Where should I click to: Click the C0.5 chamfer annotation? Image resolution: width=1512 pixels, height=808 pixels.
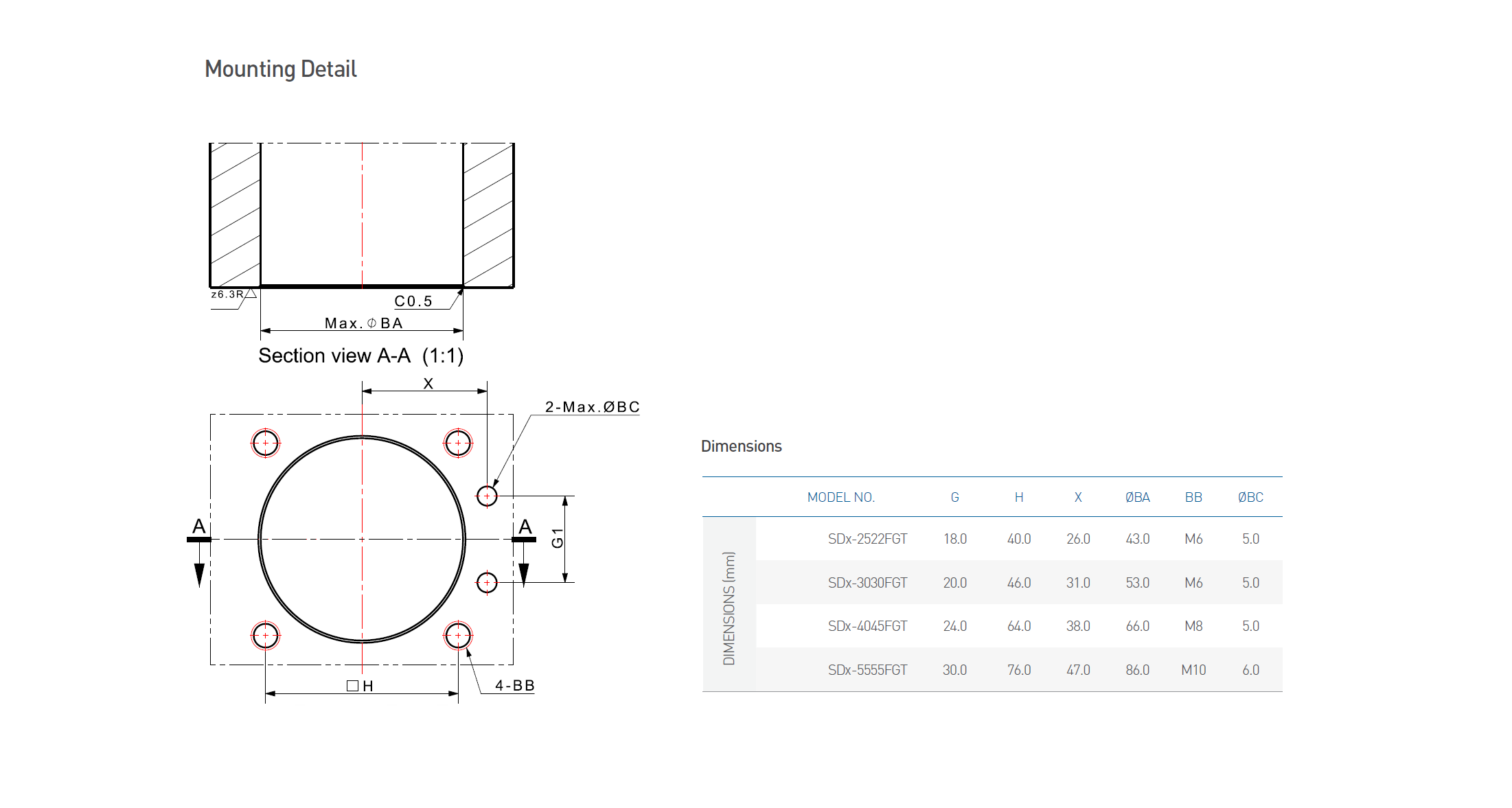pyautogui.click(x=413, y=301)
